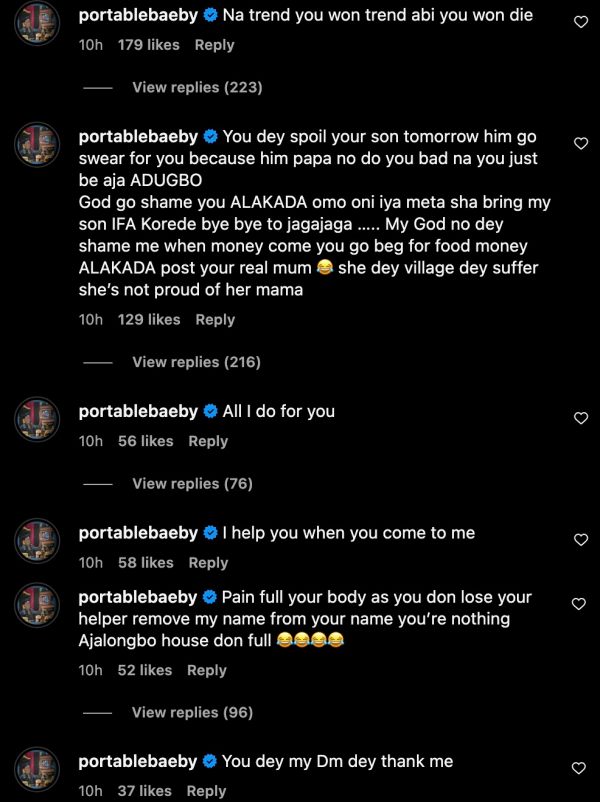Viewport: 600px width, 802px height.
Task: Open avatar beside 'You dey spoil your son' comment
Action: tap(39, 145)
